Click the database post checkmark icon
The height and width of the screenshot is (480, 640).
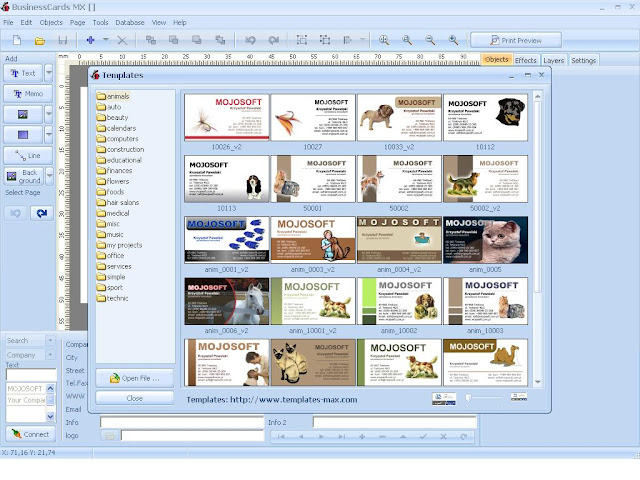pyautogui.click(x=423, y=437)
